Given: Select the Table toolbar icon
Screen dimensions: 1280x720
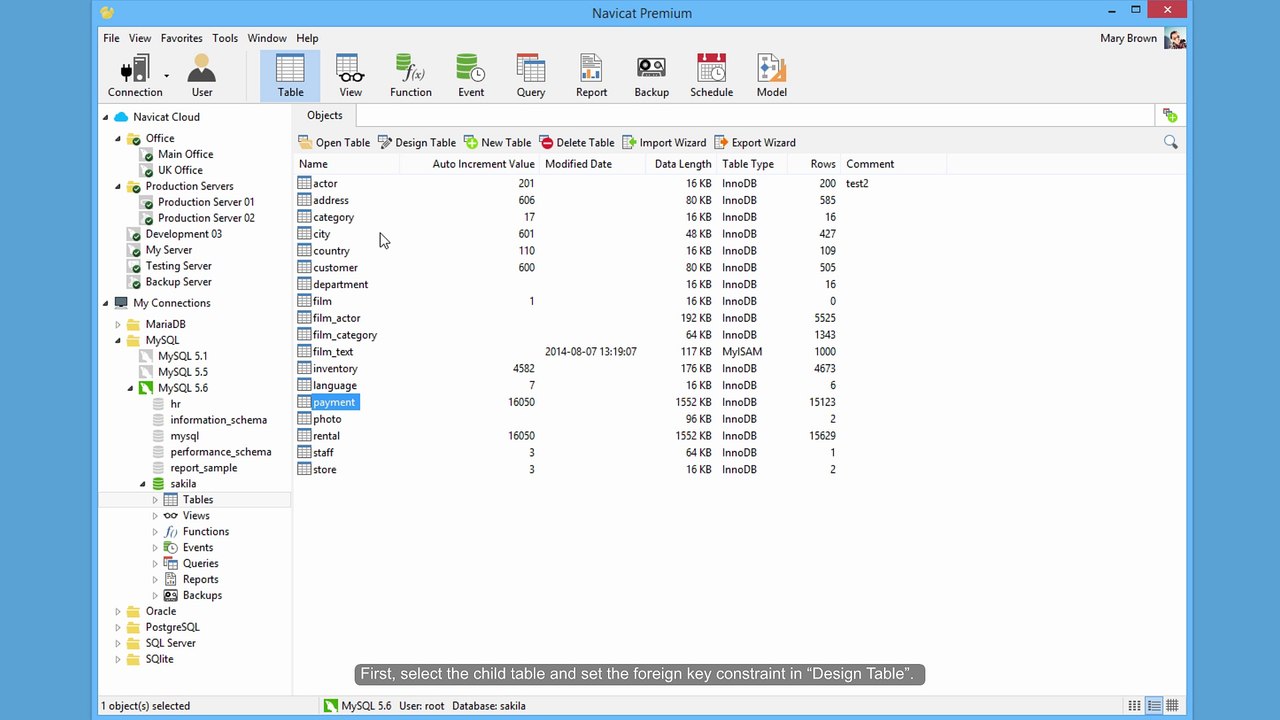Looking at the screenshot, I should coord(290,76).
